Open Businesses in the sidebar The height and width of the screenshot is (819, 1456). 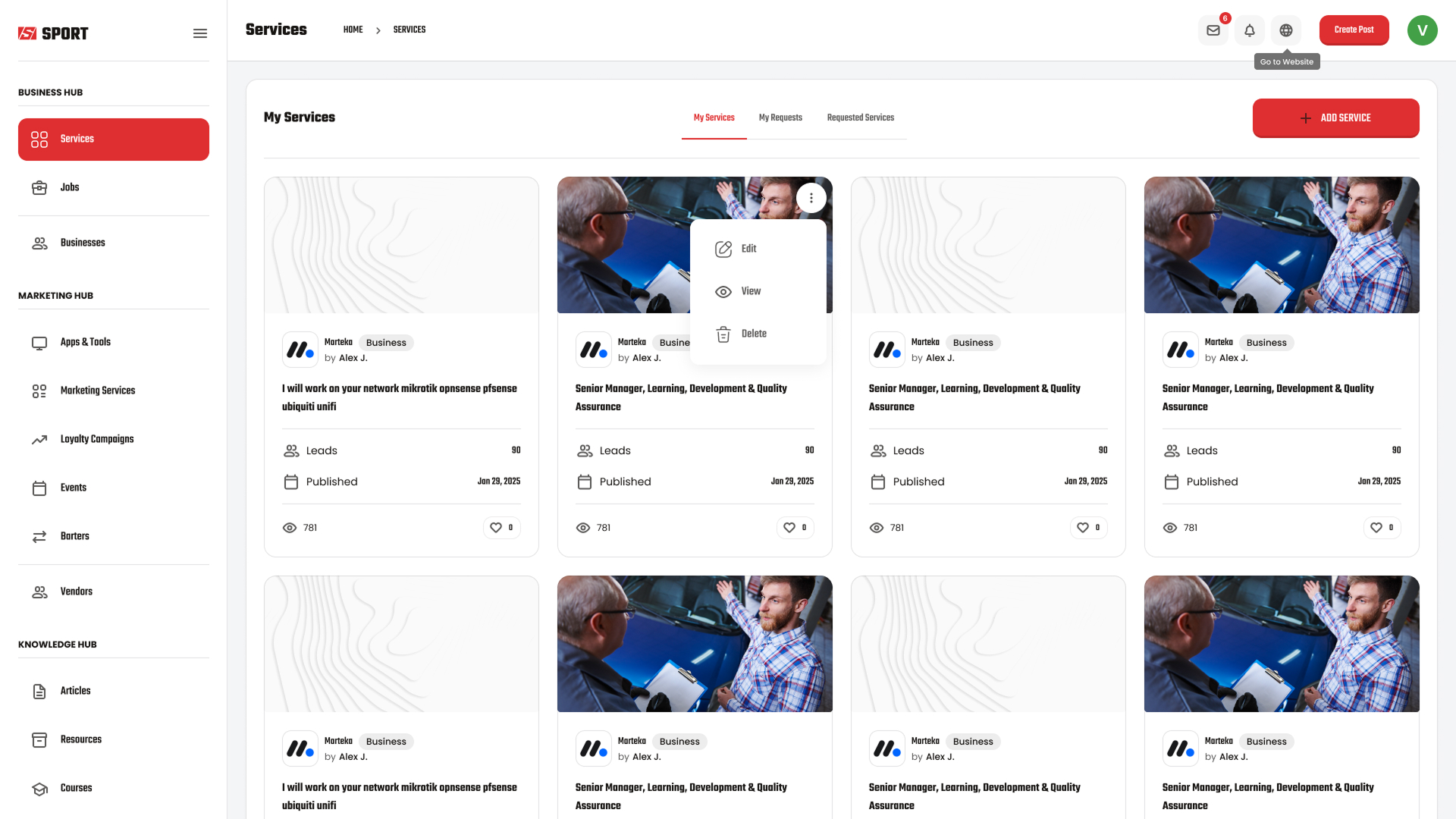[114, 243]
